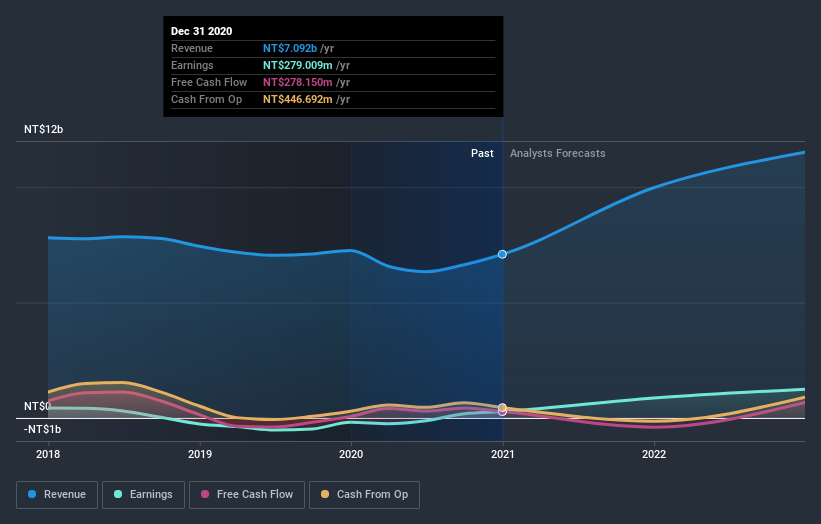The height and width of the screenshot is (524, 821).
Task: Toggle the Earnings legend button
Action: [143, 495]
